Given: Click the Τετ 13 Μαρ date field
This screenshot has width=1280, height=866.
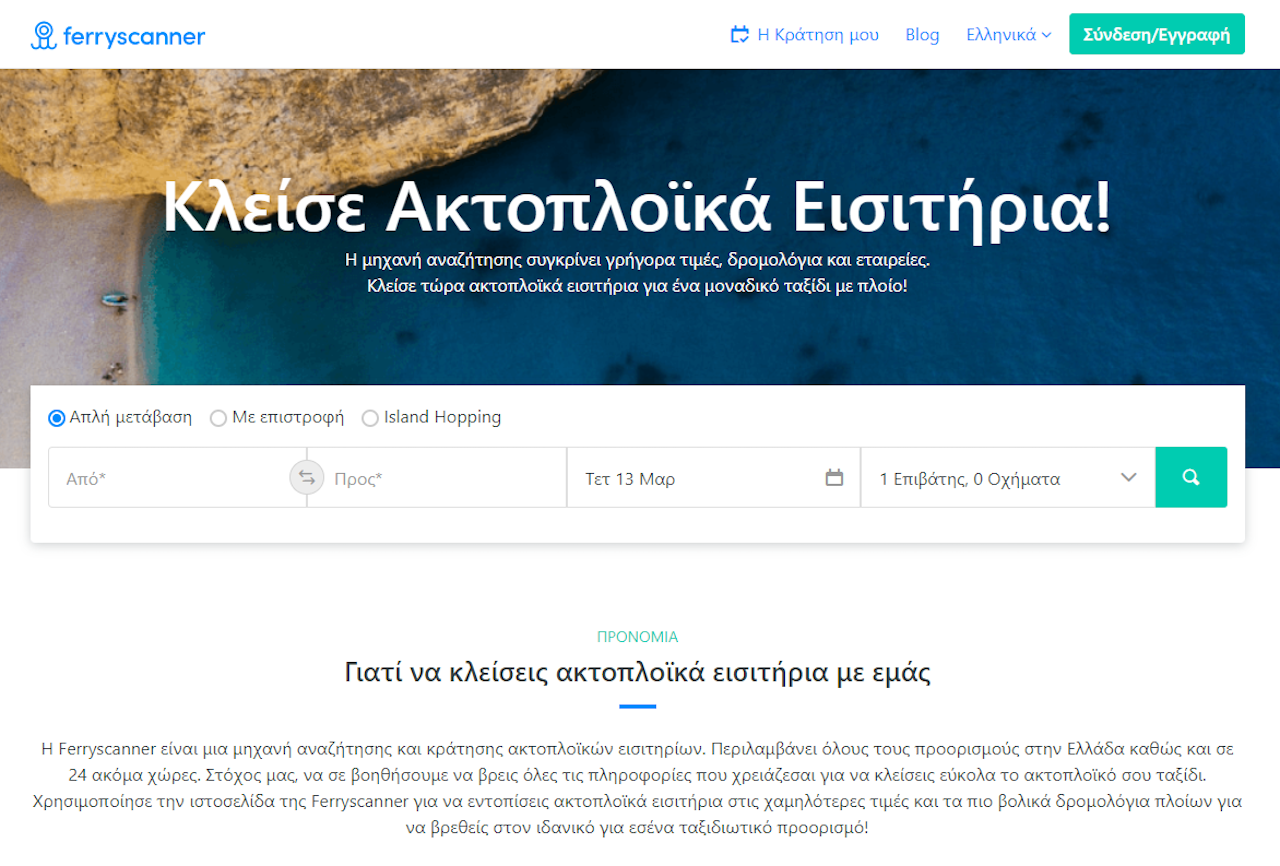Looking at the screenshot, I should 700,478.
